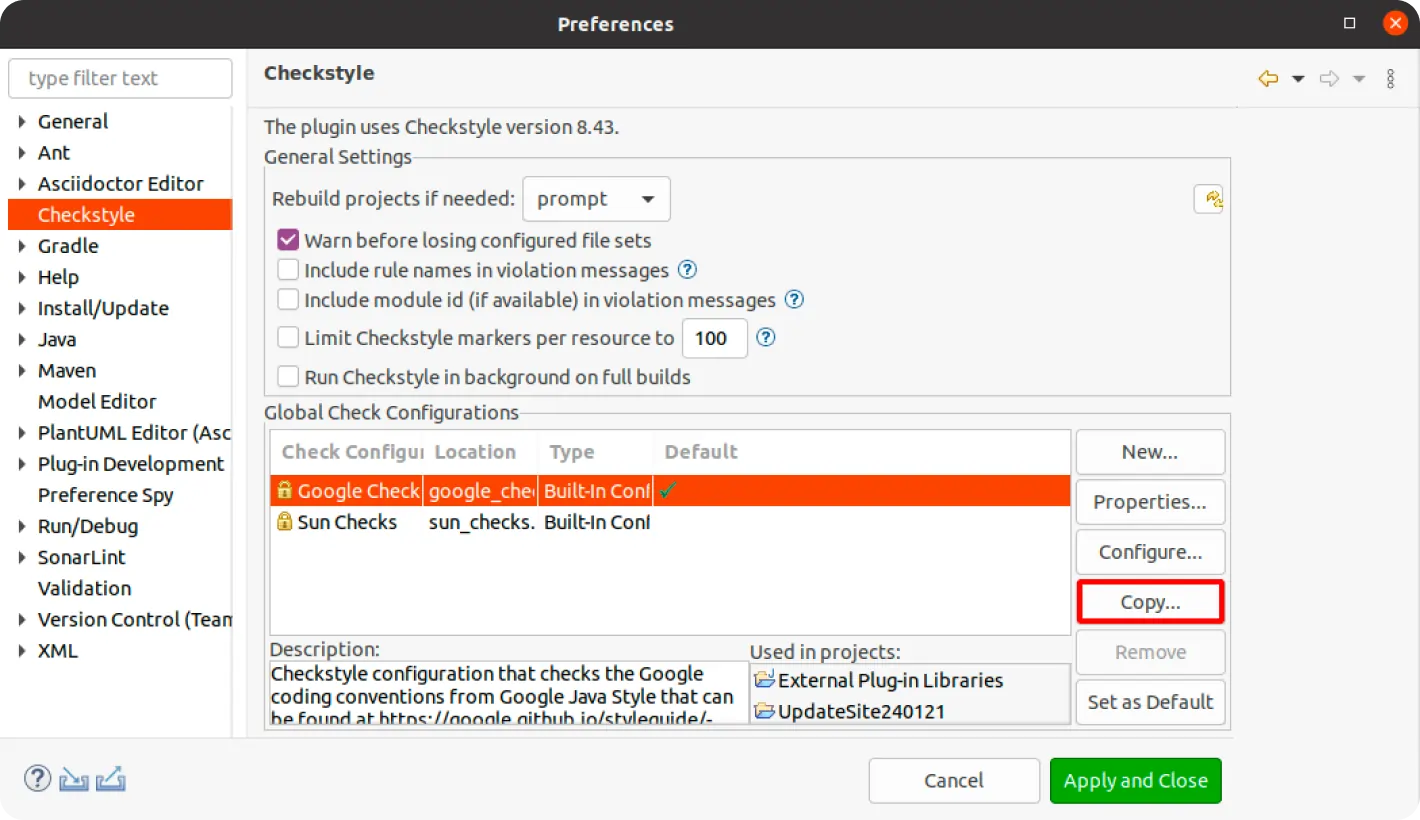This screenshot has width=1420, height=820.
Task: Click the export preferences icon
Action: pyautogui.click(x=111, y=779)
